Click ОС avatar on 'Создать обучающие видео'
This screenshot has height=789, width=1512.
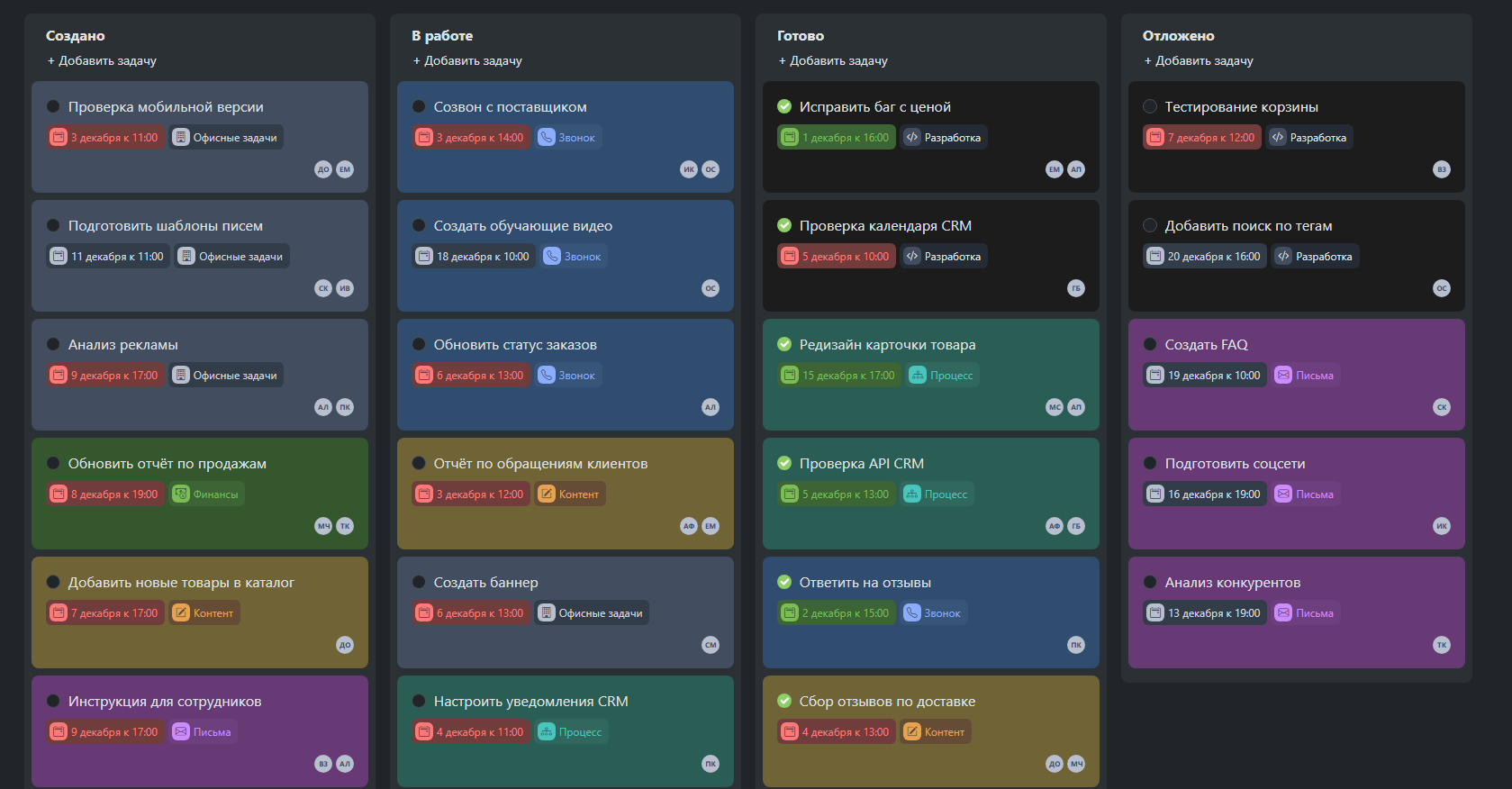(711, 288)
